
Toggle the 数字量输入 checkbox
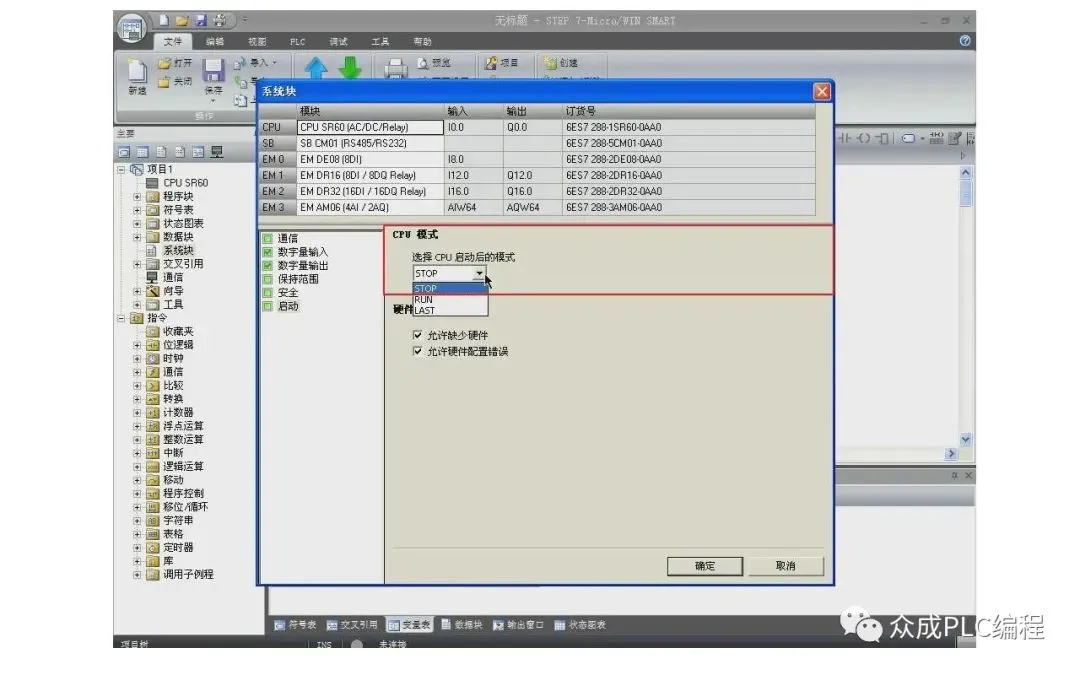click(x=268, y=252)
